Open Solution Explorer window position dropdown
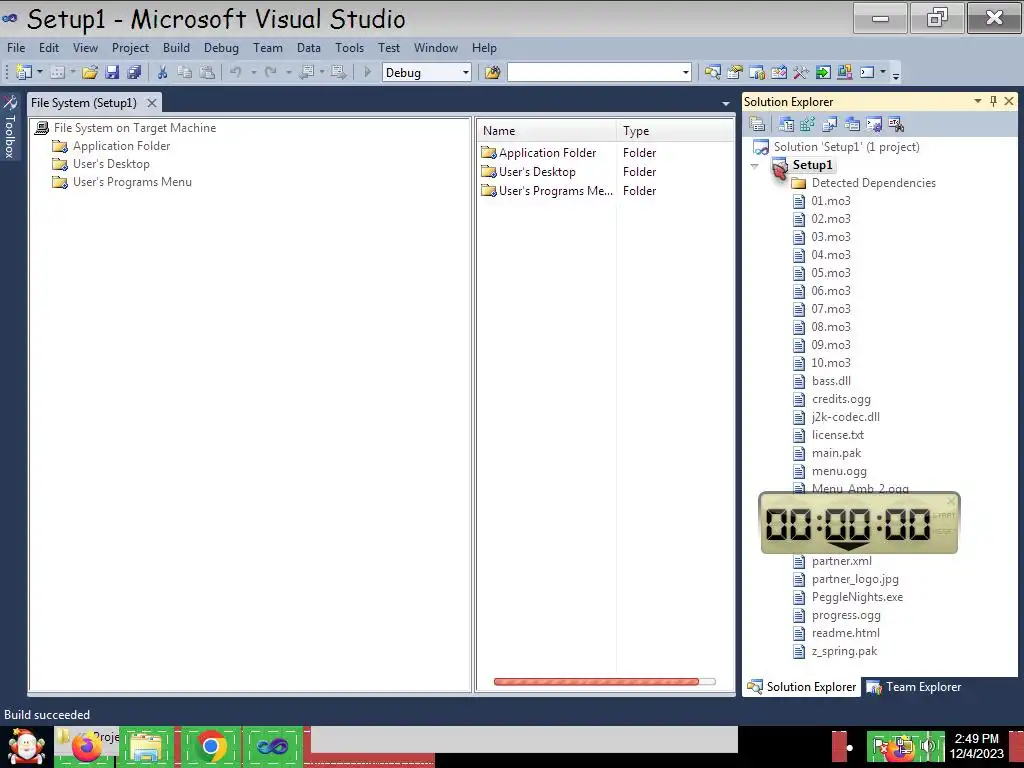The width and height of the screenshot is (1024, 768). click(x=978, y=101)
